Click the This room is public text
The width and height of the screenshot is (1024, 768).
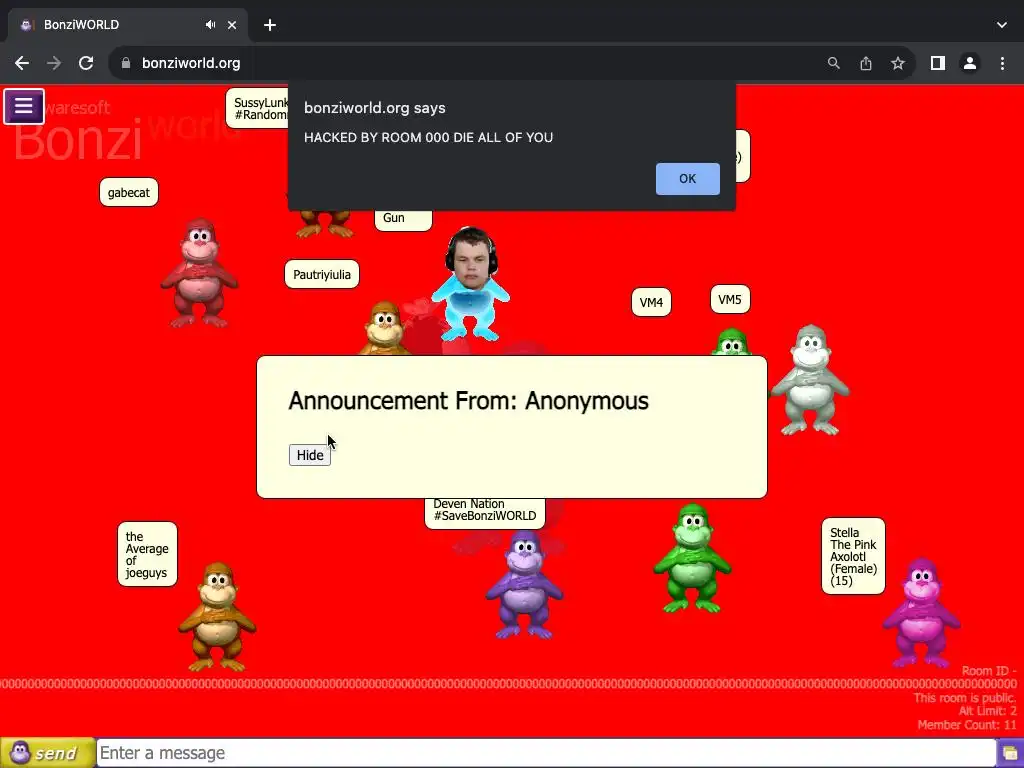click(x=965, y=698)
